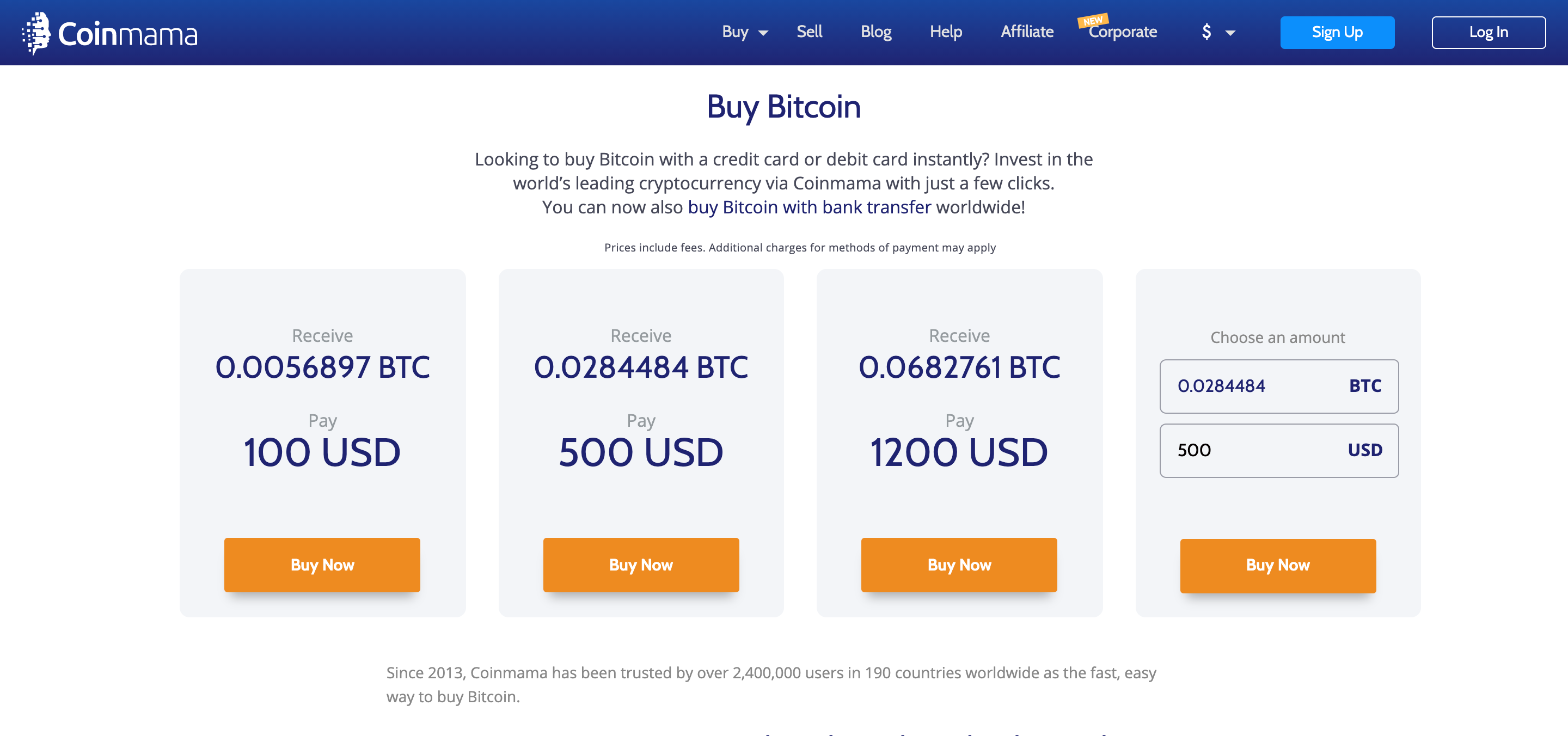The image size is (1568, 736).
Task: Go to the Blog page
Action: 876,32
